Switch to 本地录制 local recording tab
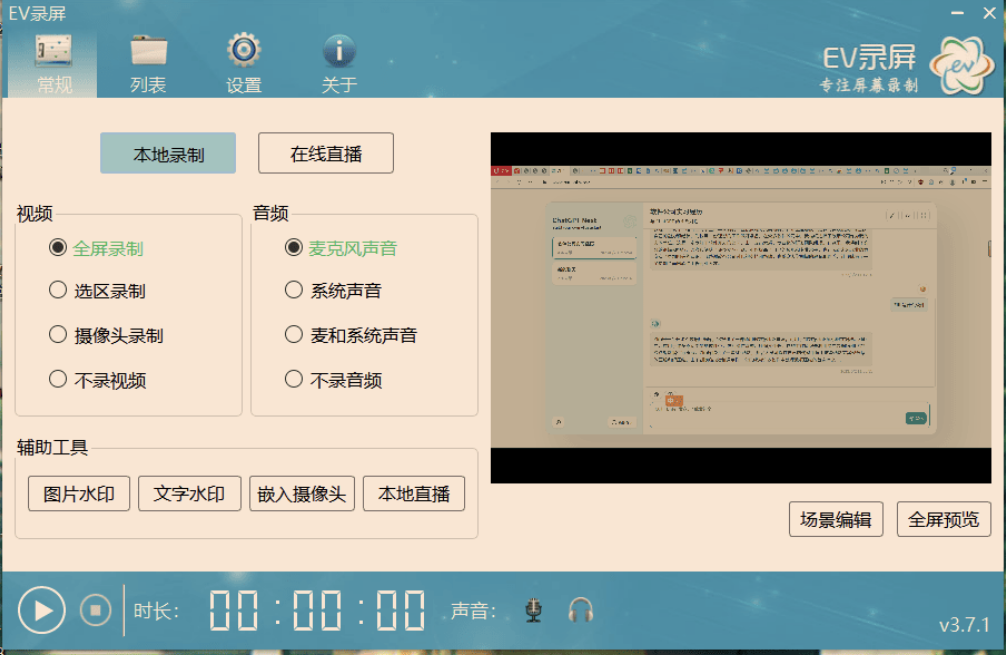This screenshot has width=1006, height=655. [x=167, y=152]
